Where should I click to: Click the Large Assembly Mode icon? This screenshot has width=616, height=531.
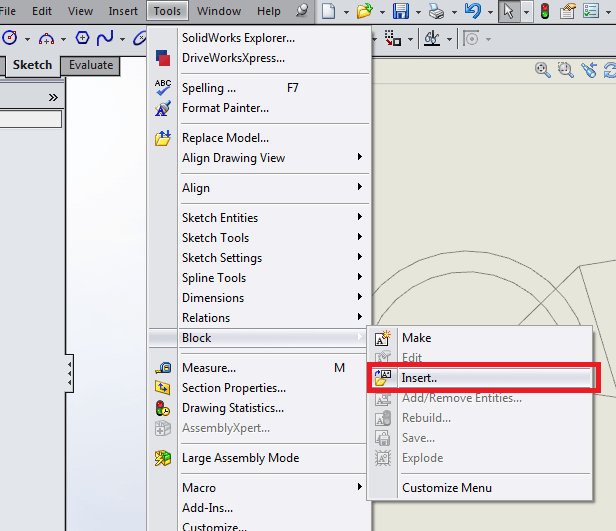(163, 458)
